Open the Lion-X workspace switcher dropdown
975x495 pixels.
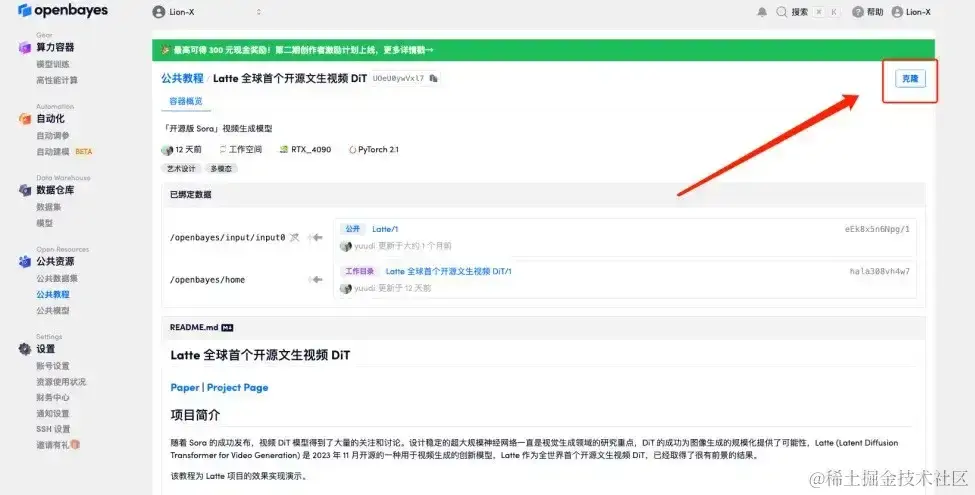click(x=207, y=12)
